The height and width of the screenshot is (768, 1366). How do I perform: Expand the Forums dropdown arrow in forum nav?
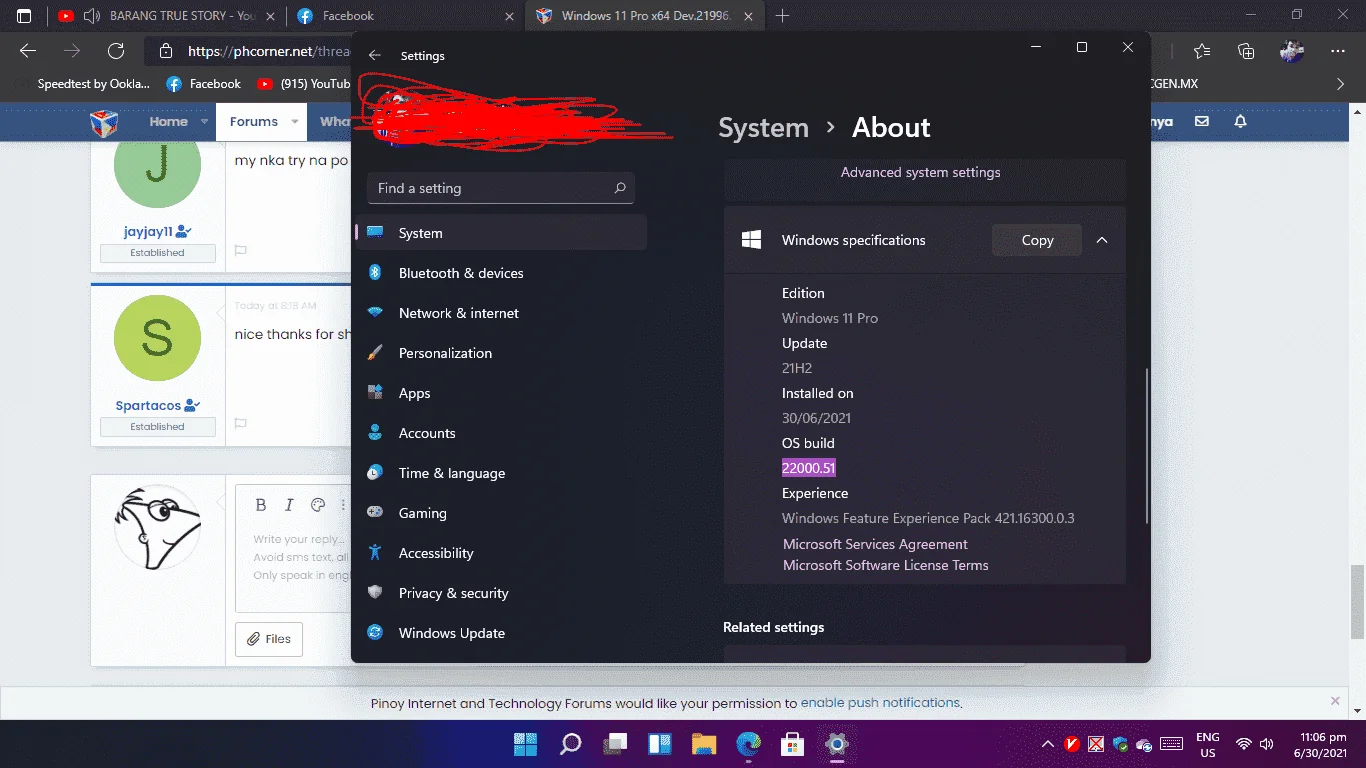[294, 122]
